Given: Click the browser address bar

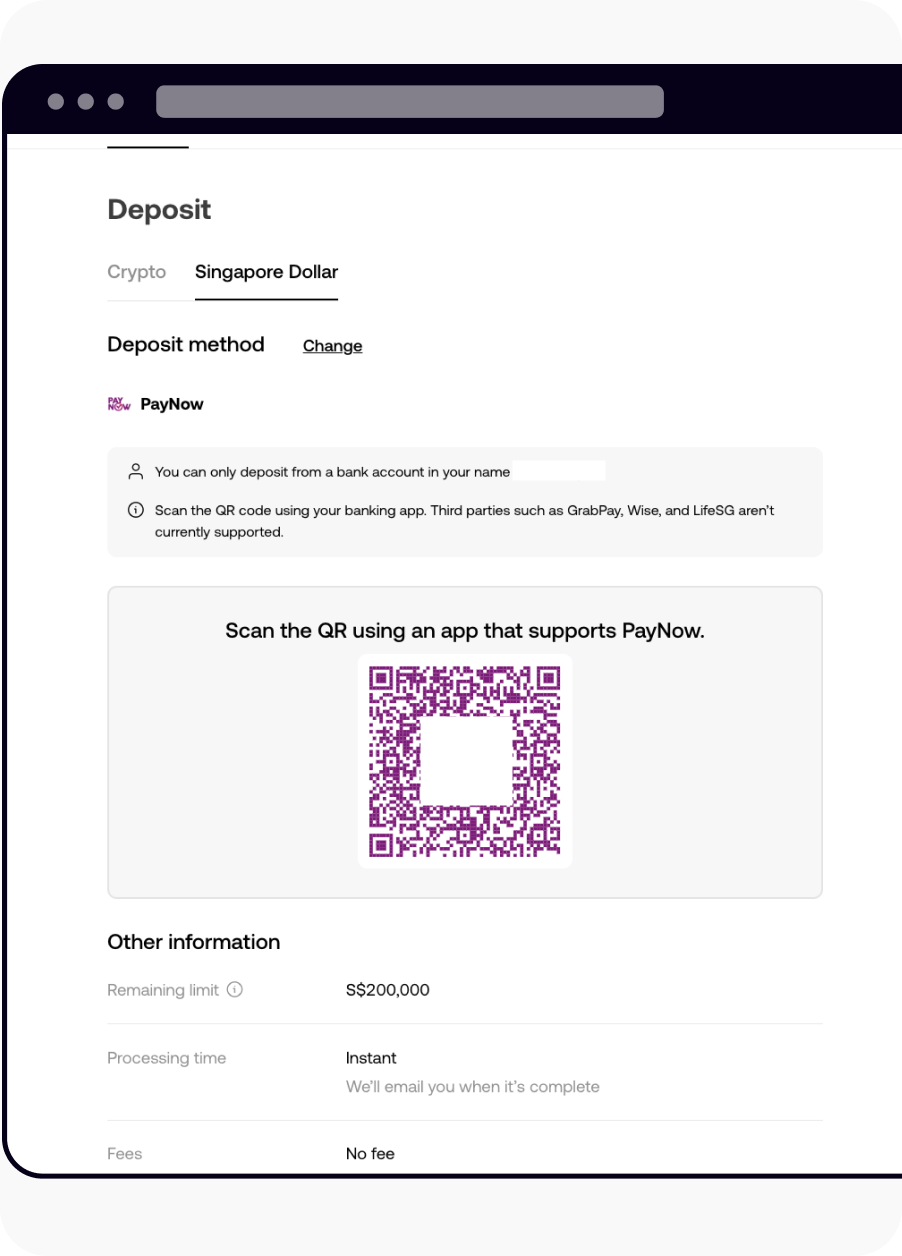Looking at the screenshot, I should [x=410, y=101].
